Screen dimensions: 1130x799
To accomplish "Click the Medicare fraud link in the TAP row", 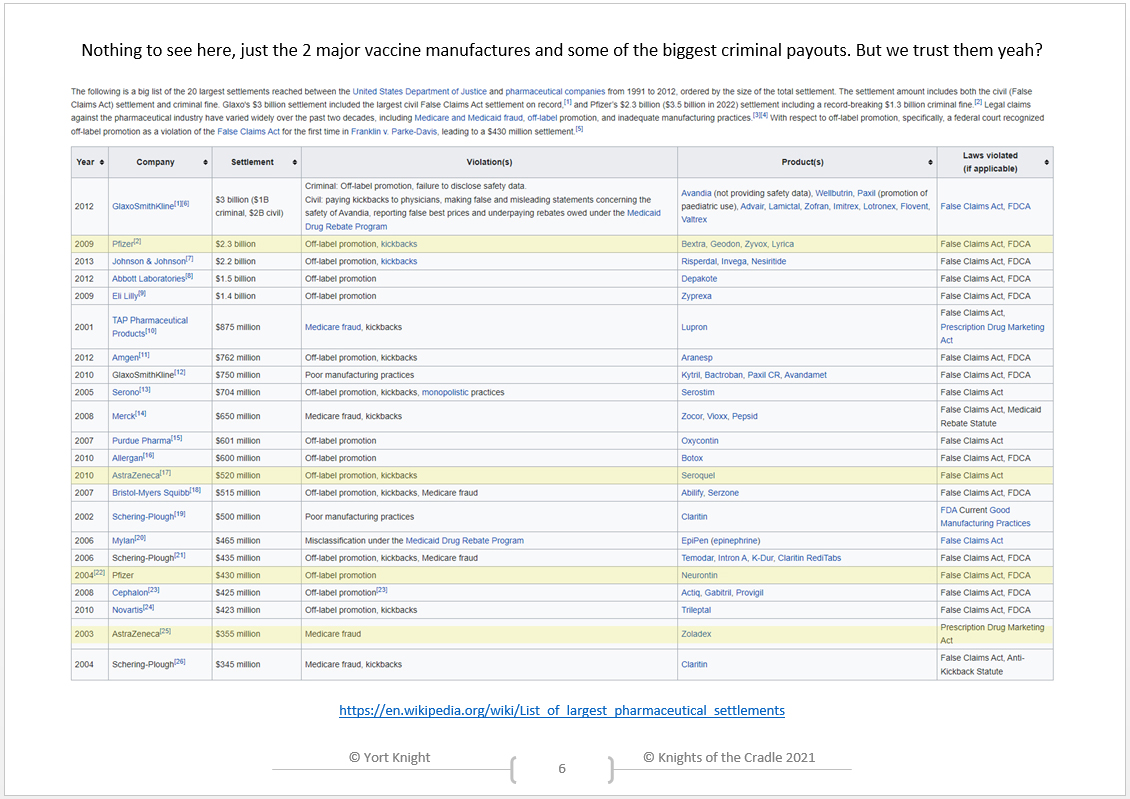I will coord(333,327).
